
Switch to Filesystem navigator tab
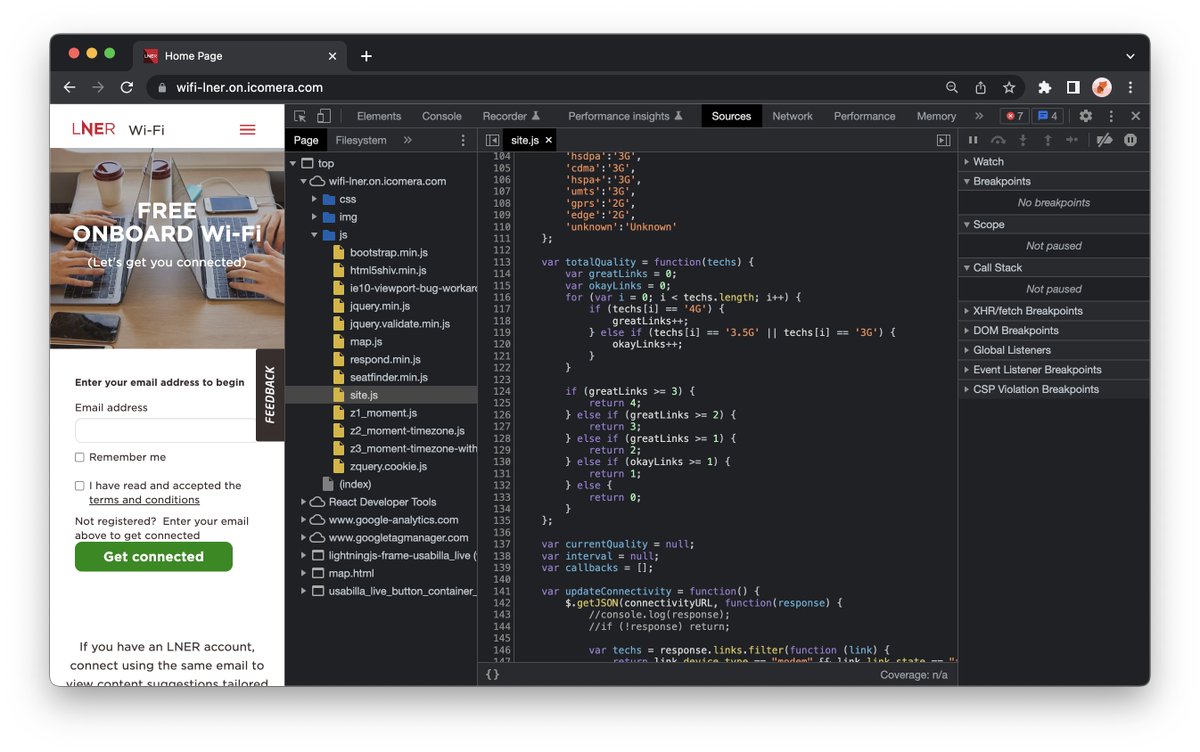pos(361,141)
